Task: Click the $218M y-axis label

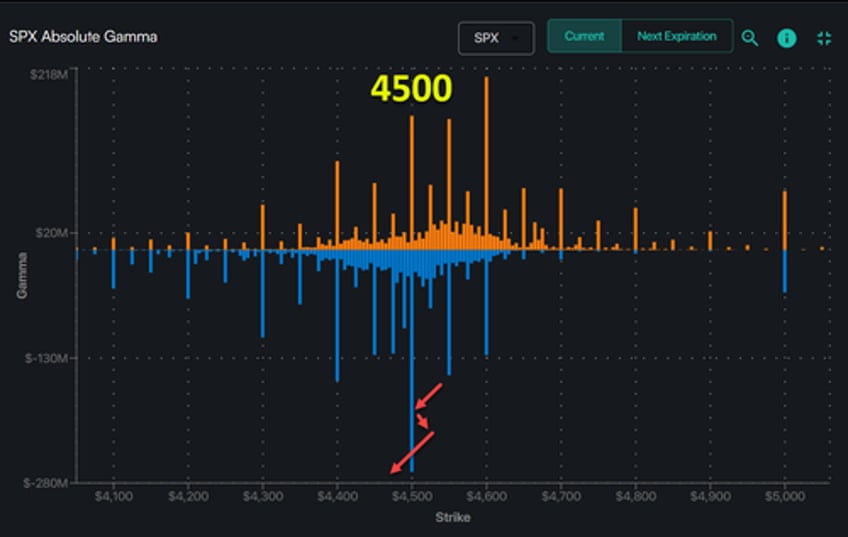Action: pyautogui.click(x=49, y=75)
